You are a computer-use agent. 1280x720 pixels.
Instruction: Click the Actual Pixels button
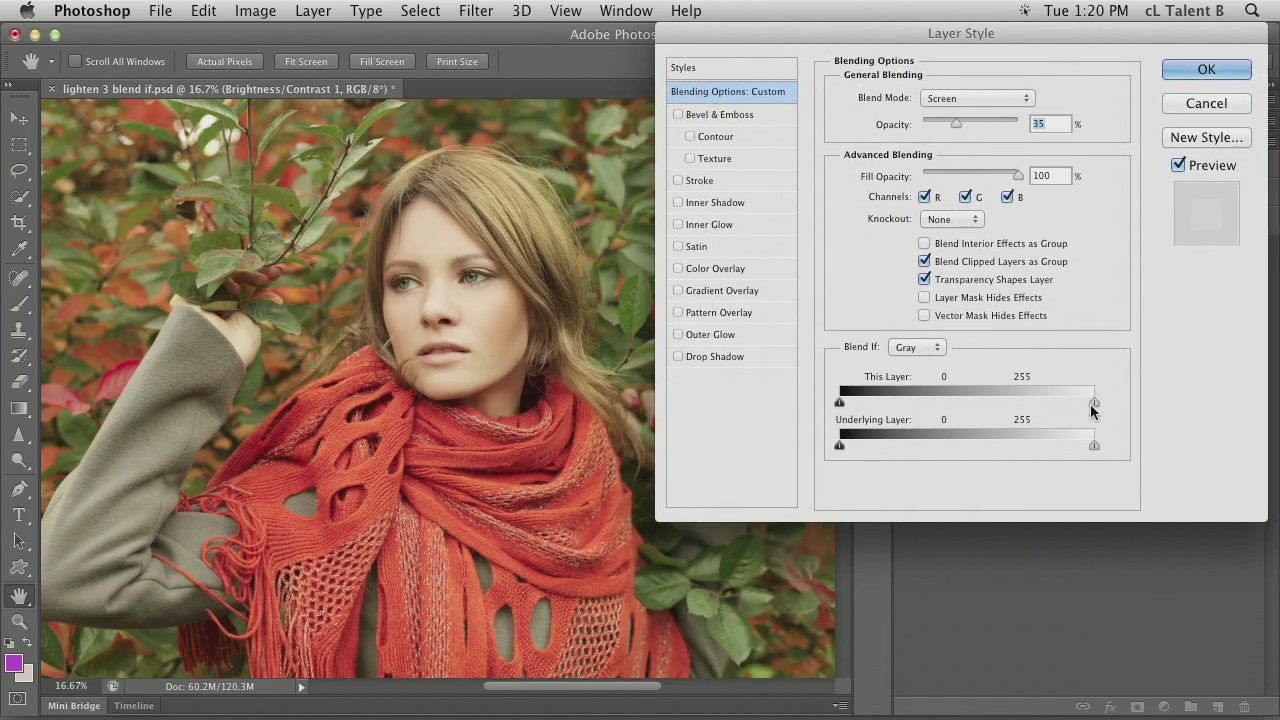[x=224, y=62]
